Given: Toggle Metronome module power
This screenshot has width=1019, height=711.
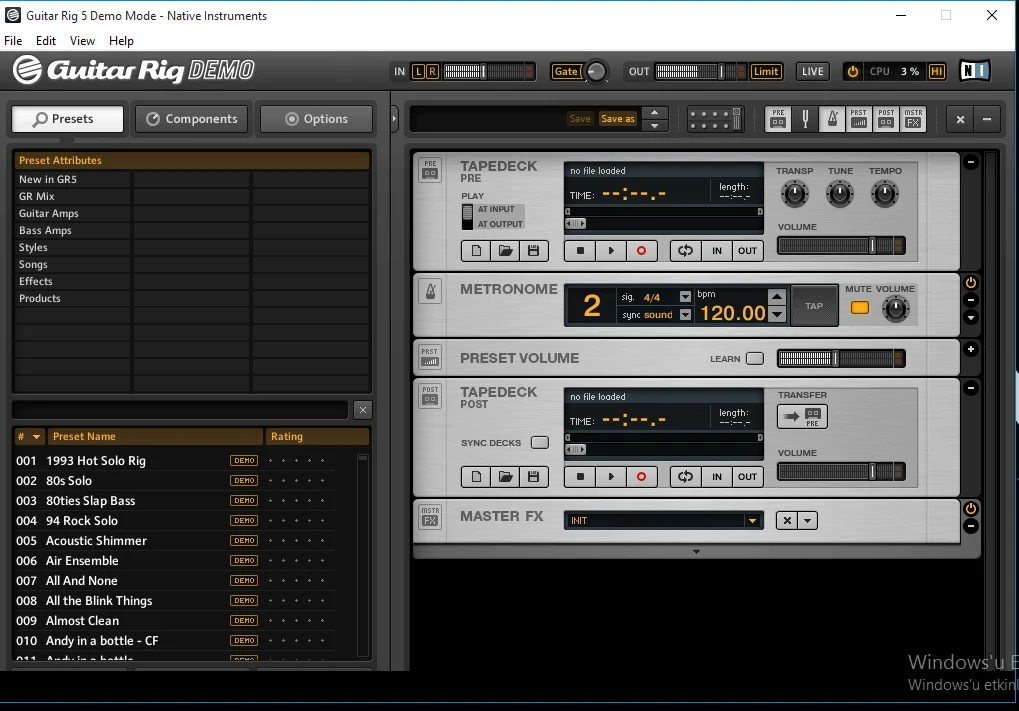Looking at the screenshot, I should point(970,283).
